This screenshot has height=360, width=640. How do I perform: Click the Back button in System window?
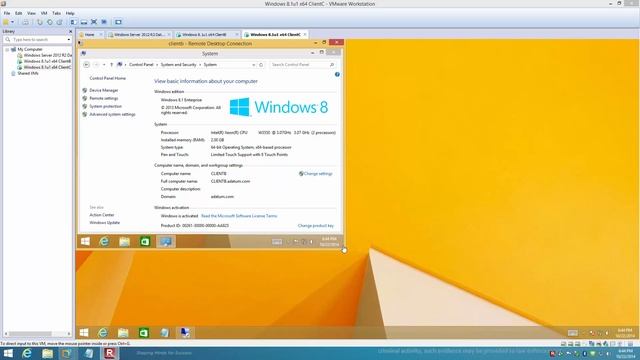87,64
